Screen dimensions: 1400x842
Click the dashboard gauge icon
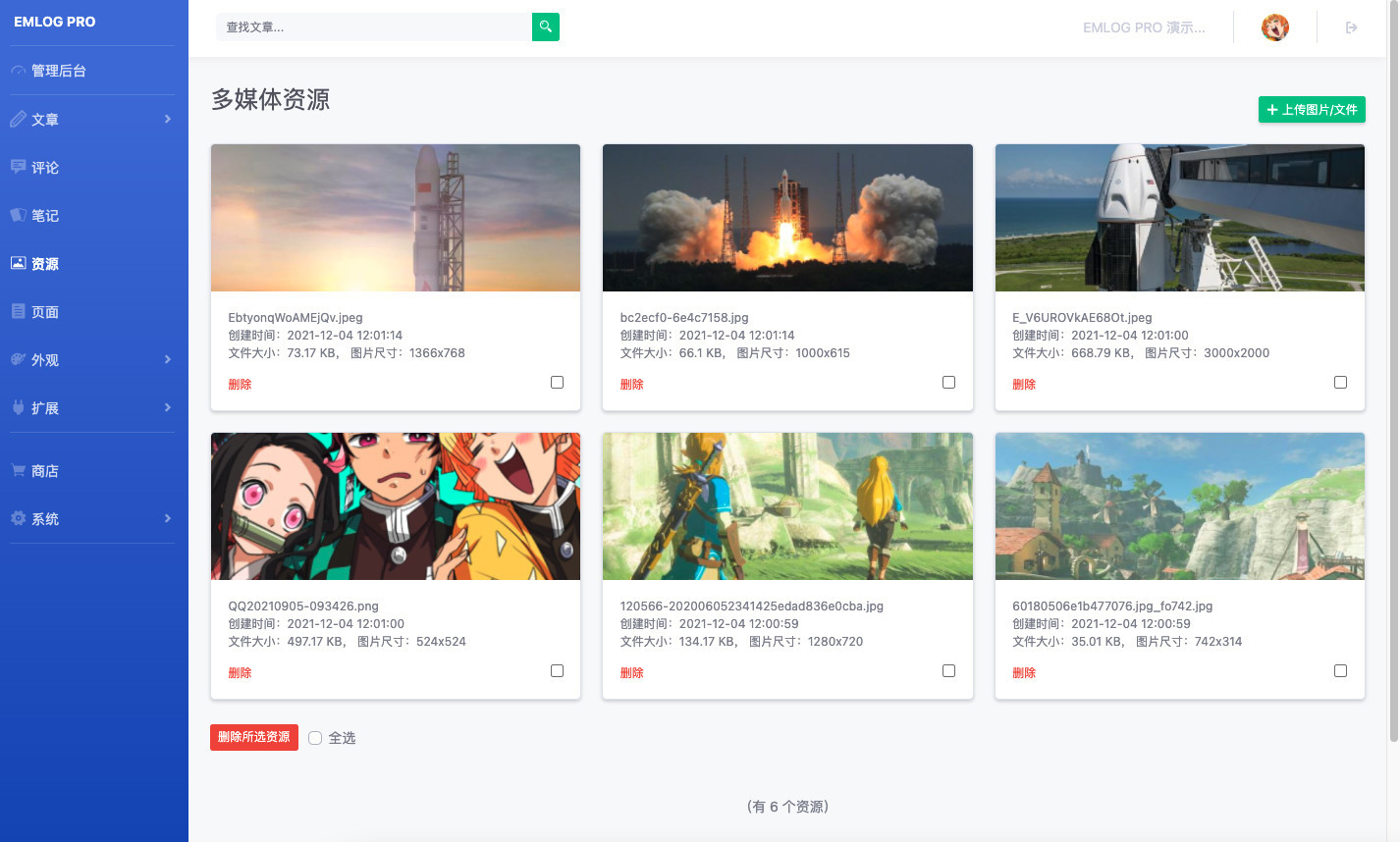[x=18, y=71]
